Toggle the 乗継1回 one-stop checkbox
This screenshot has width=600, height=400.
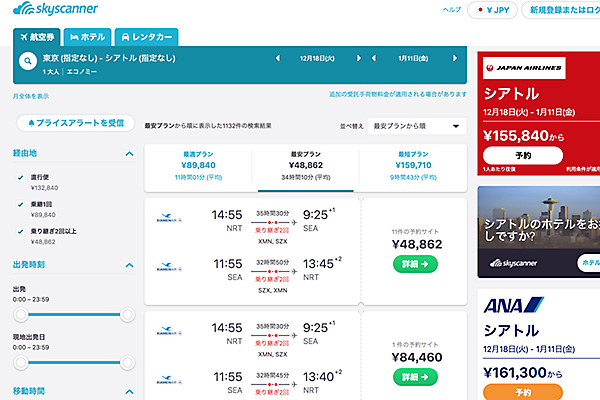(20, 204)
